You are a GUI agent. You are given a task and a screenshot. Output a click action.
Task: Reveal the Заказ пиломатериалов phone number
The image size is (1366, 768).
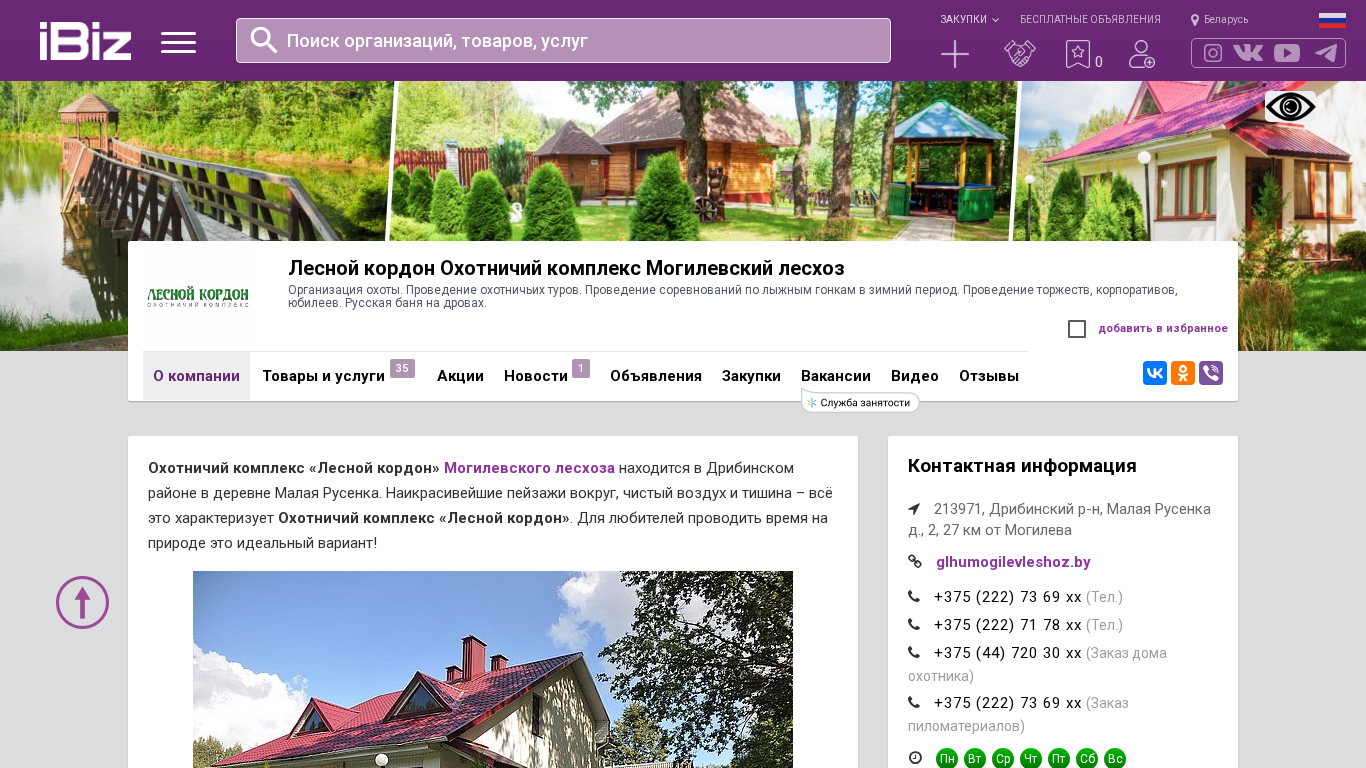pyautogui.click(x=1008, y=703)
